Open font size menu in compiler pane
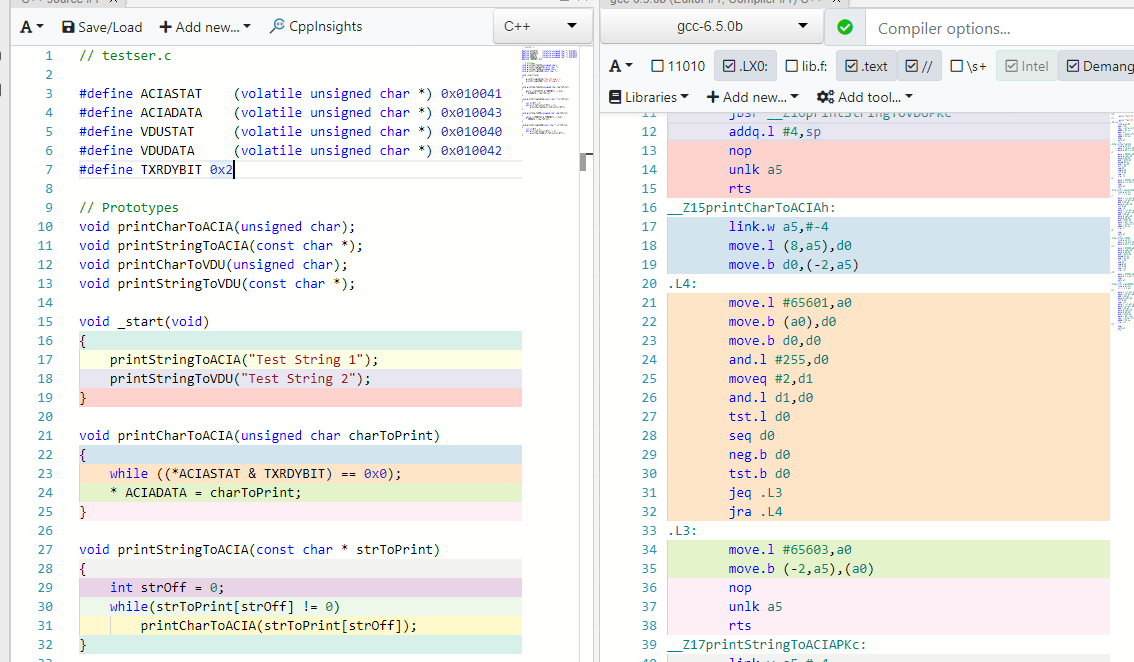Image resolution: width=1134 pixels, height=662 pixels. [621, 66]
